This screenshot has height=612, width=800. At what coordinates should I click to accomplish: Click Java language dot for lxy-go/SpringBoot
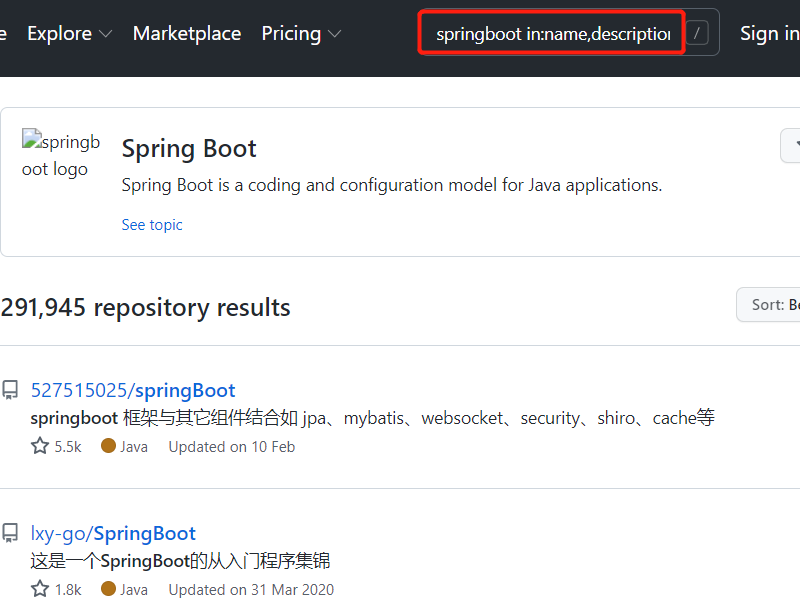(108, 589)
